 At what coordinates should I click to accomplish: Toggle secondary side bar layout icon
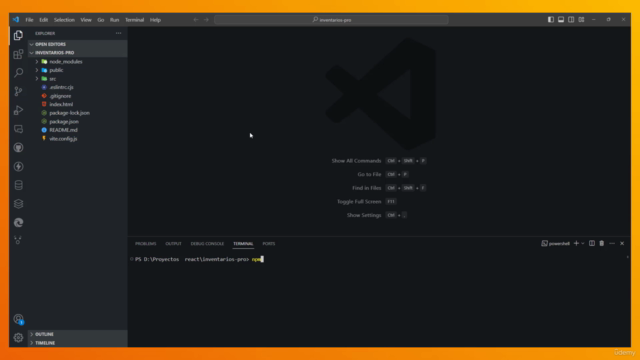coord(571,20)
